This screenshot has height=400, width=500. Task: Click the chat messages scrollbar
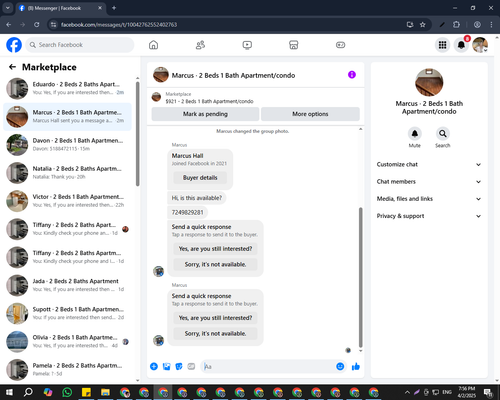pos(360,277)
